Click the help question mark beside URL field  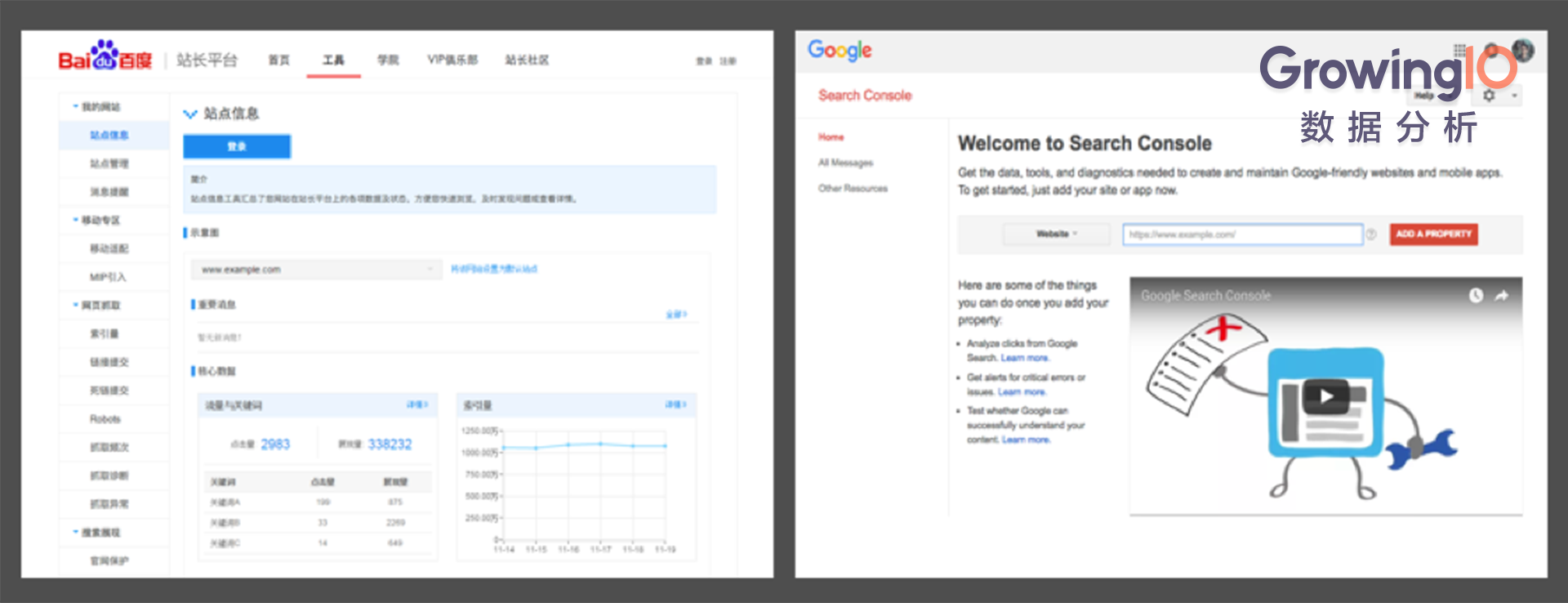(1372, 234)
